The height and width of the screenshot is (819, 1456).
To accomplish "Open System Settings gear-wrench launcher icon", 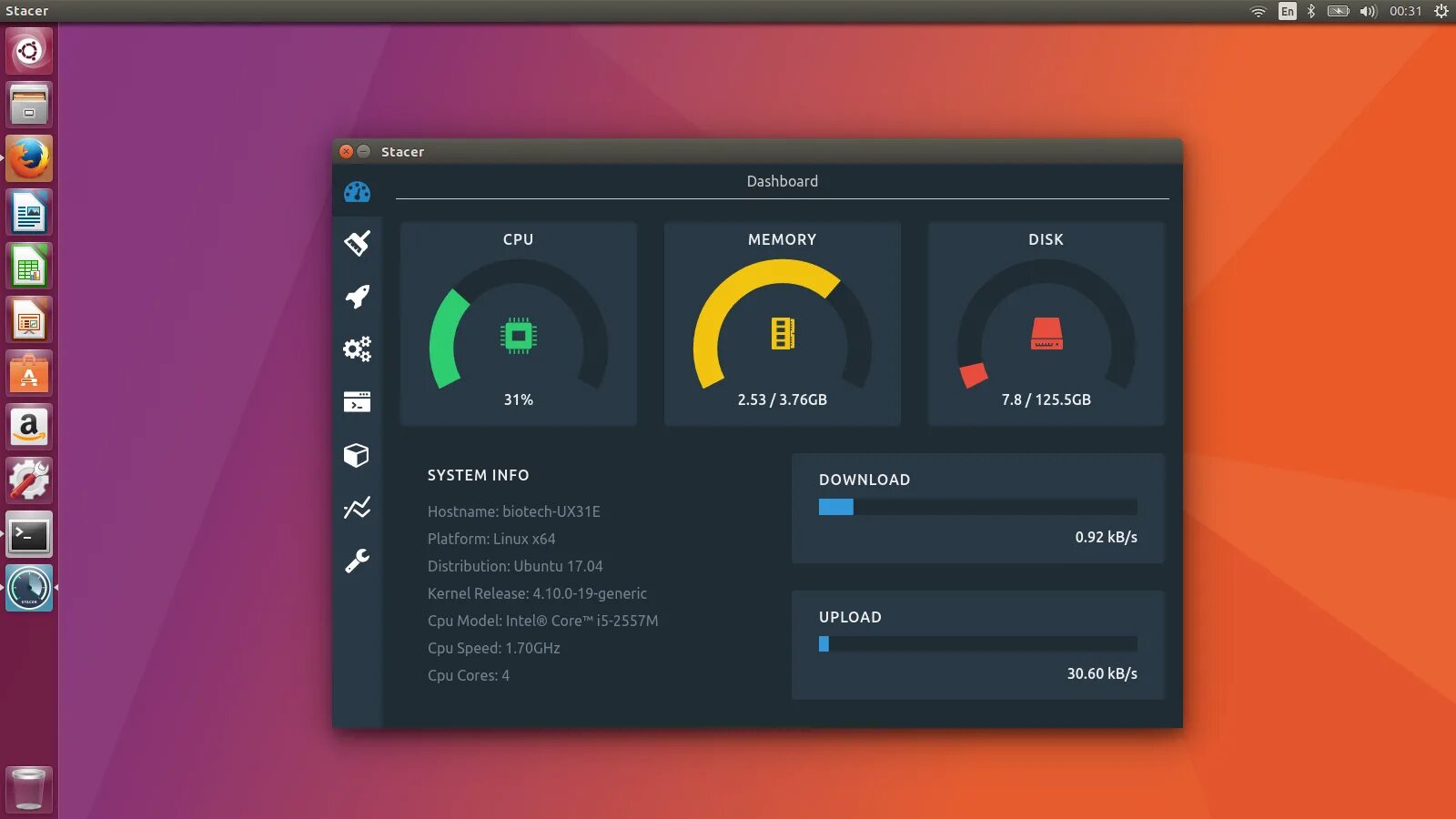I will pyautogui.click(x=29, y=481).
